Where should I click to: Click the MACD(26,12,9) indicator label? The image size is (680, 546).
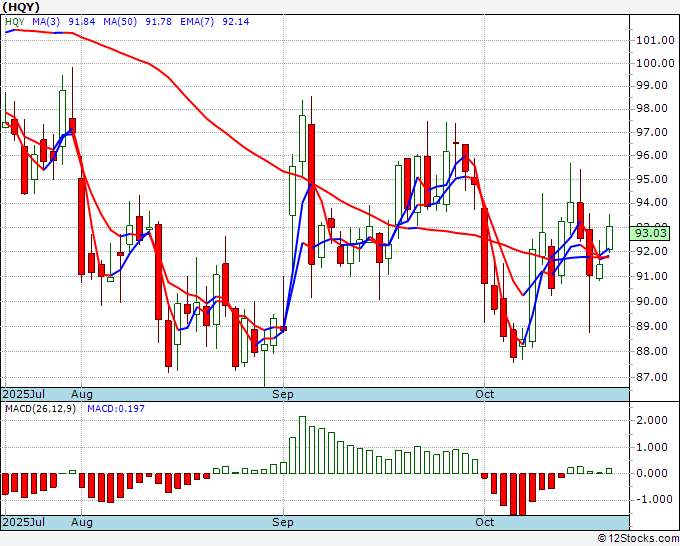pos(40,409)
